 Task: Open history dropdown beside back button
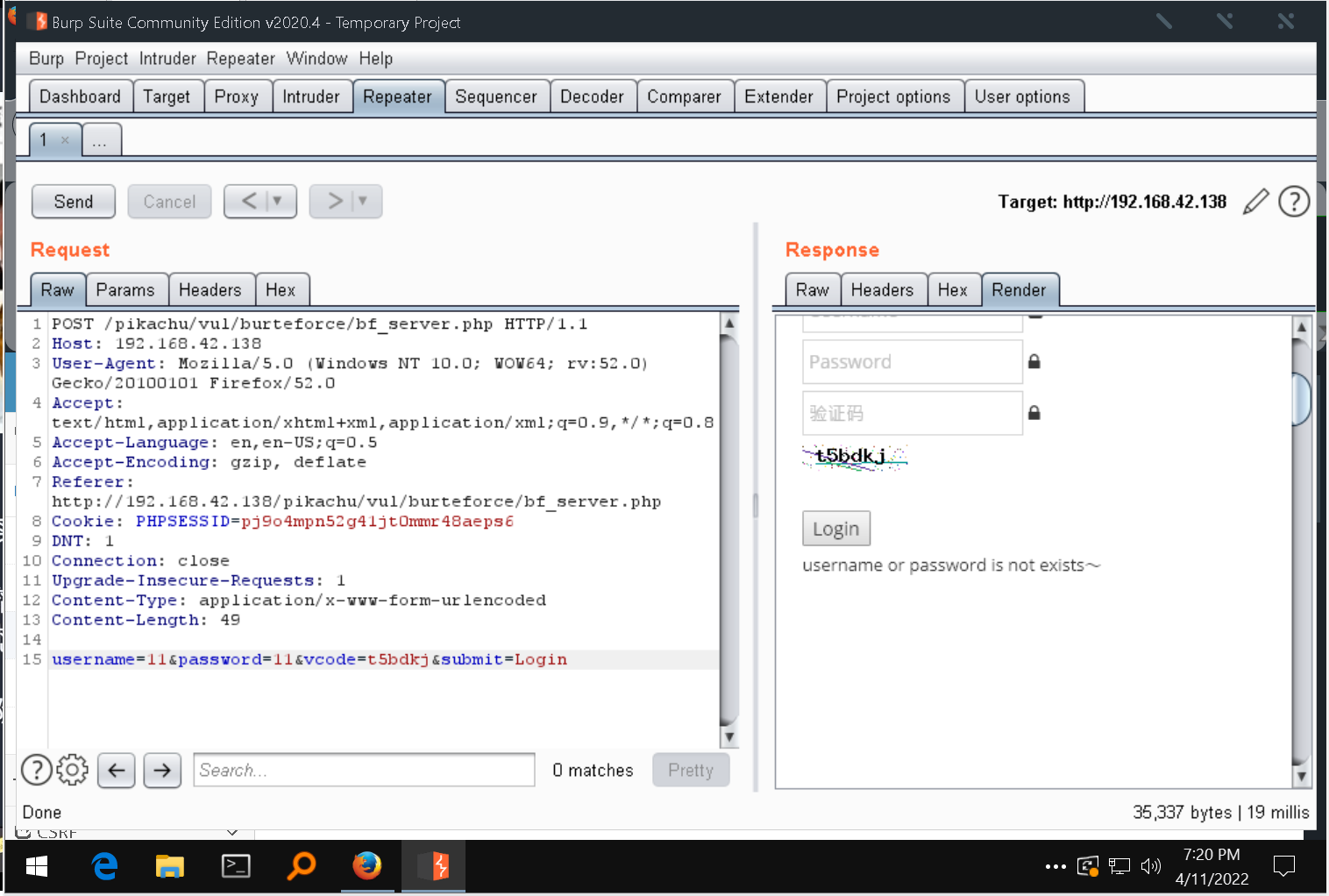(278, 201)
